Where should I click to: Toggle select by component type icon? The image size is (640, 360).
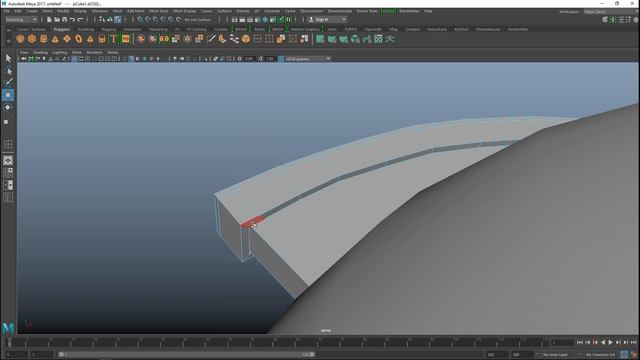point(118,19)
